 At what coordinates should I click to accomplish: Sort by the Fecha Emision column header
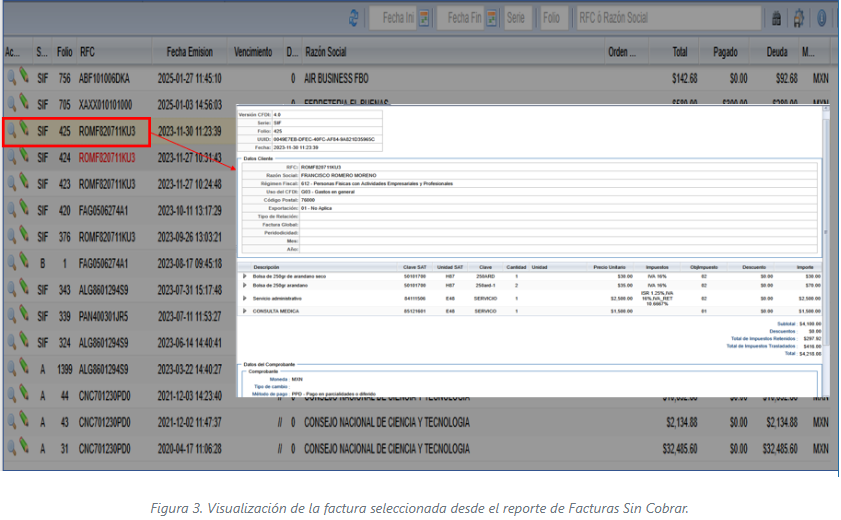click(x=189, y=51)
